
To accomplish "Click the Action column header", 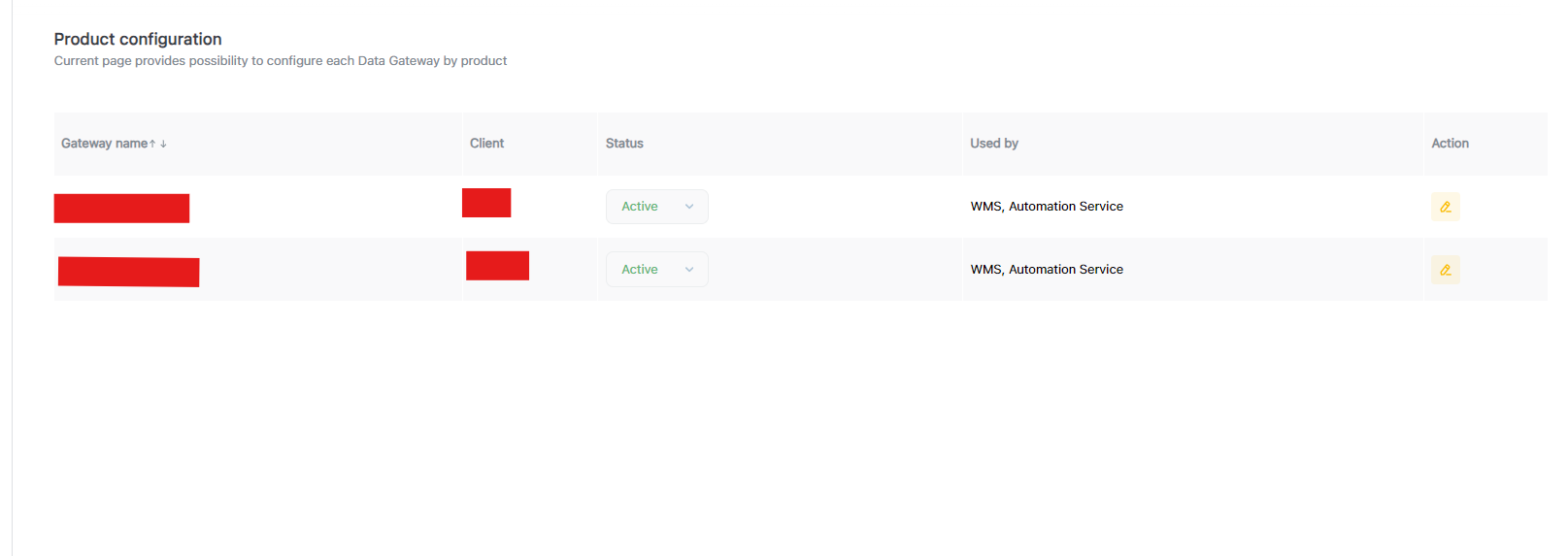I will coord(1450,144).
